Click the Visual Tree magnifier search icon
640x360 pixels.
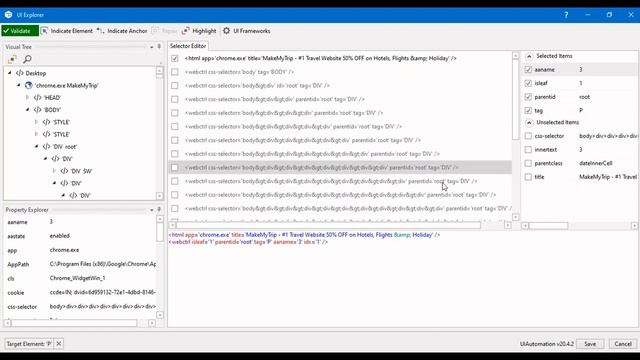(27, 59)
